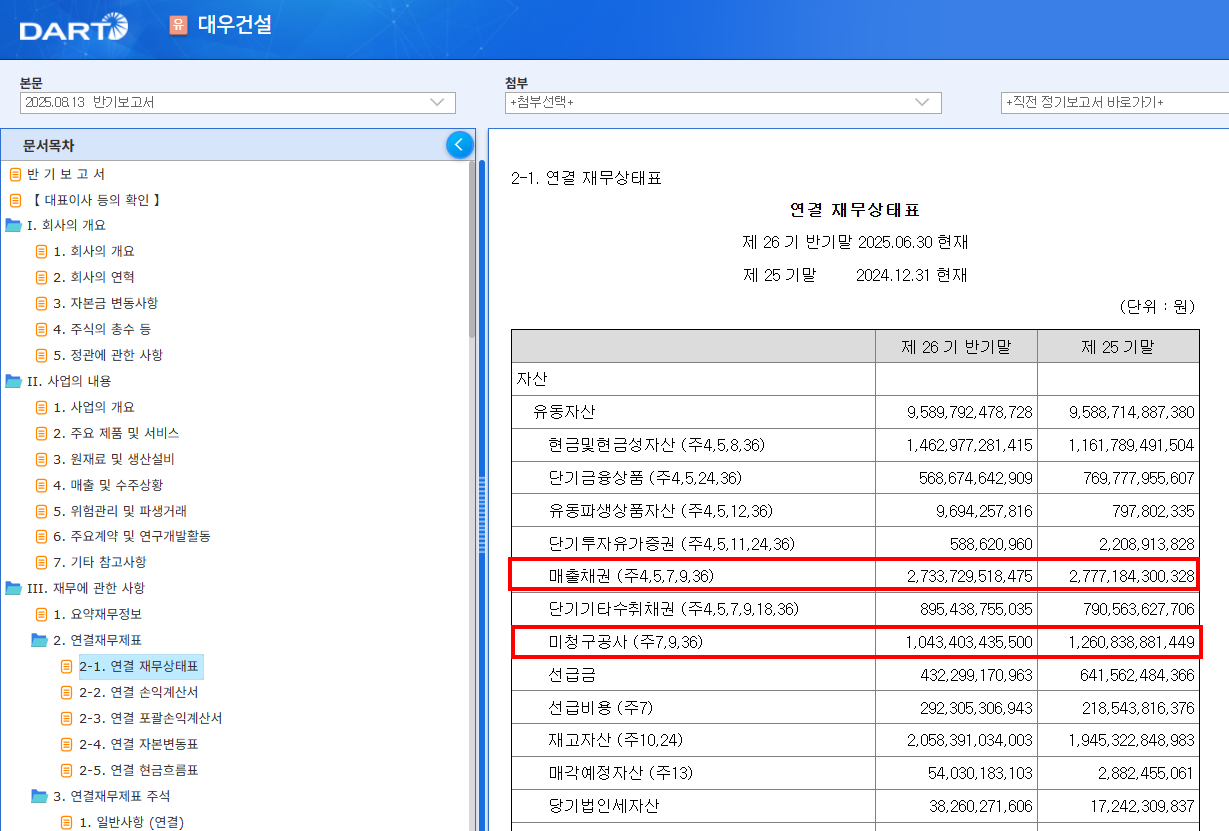Click document icon beside 2-1. 연결 재무상태표
This screenshot has width=1229, height=831.
pos(67,666)
